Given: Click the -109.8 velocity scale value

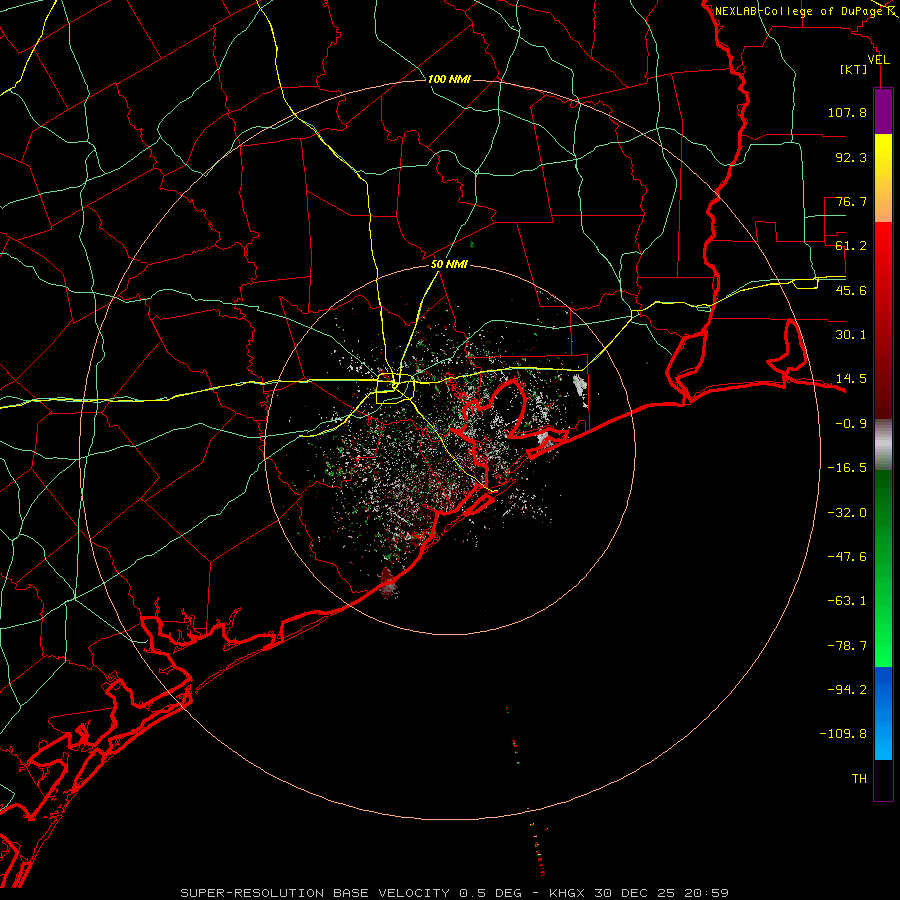Looking at the screenshot, I should pos(844,734).
